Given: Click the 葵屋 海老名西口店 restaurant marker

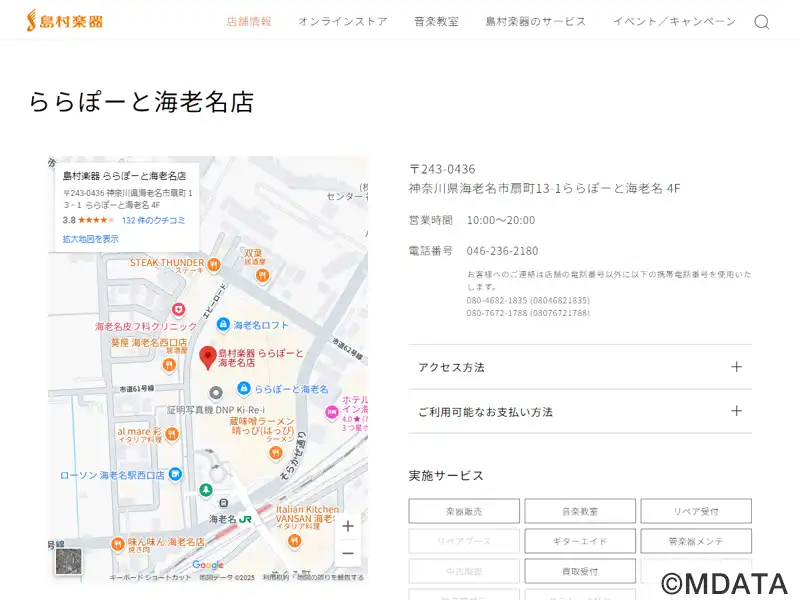Looking at the screenshot, I should coord(169,364).
